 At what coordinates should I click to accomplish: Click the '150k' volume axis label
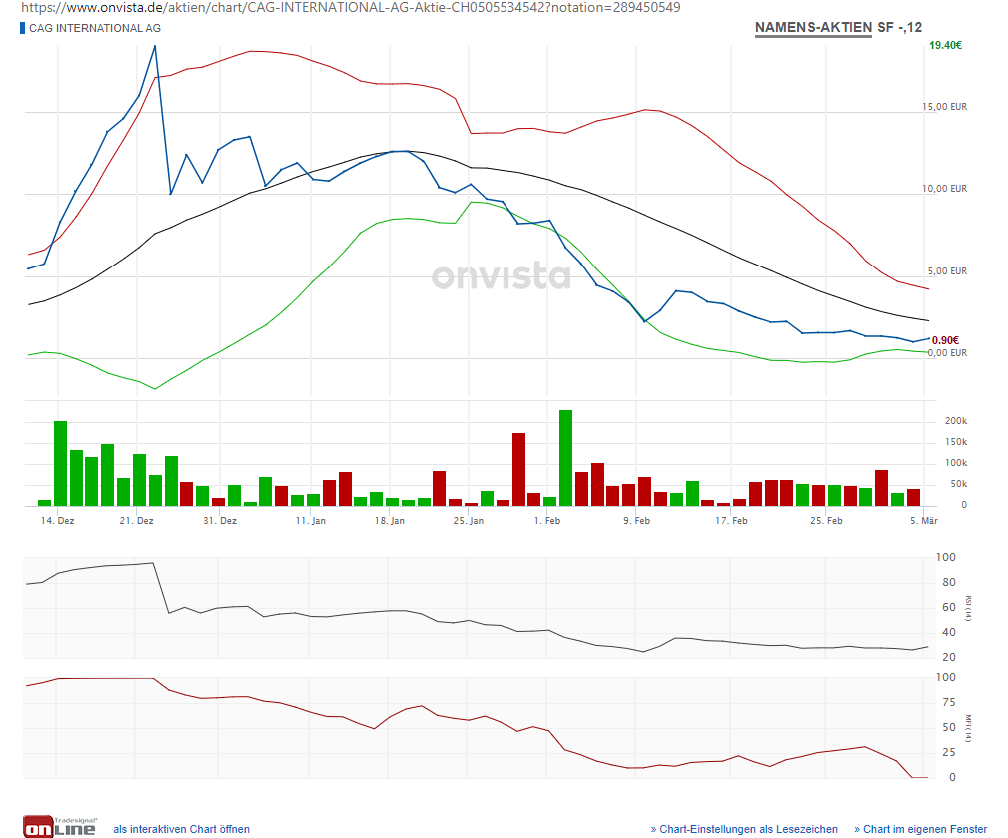(956, 442)
